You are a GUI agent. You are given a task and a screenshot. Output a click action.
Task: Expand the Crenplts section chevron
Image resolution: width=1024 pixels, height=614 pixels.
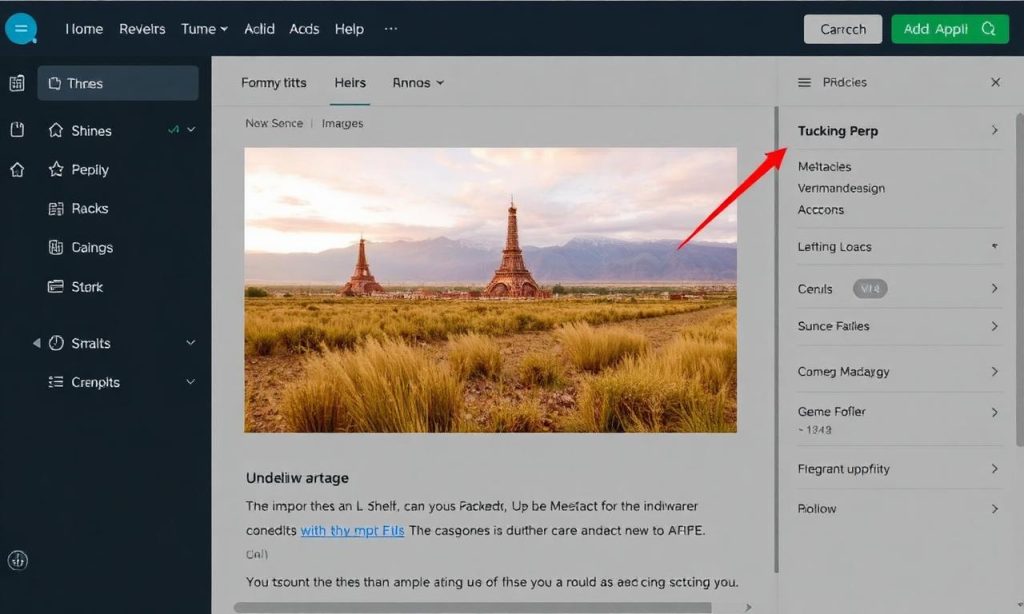(190, 382)
